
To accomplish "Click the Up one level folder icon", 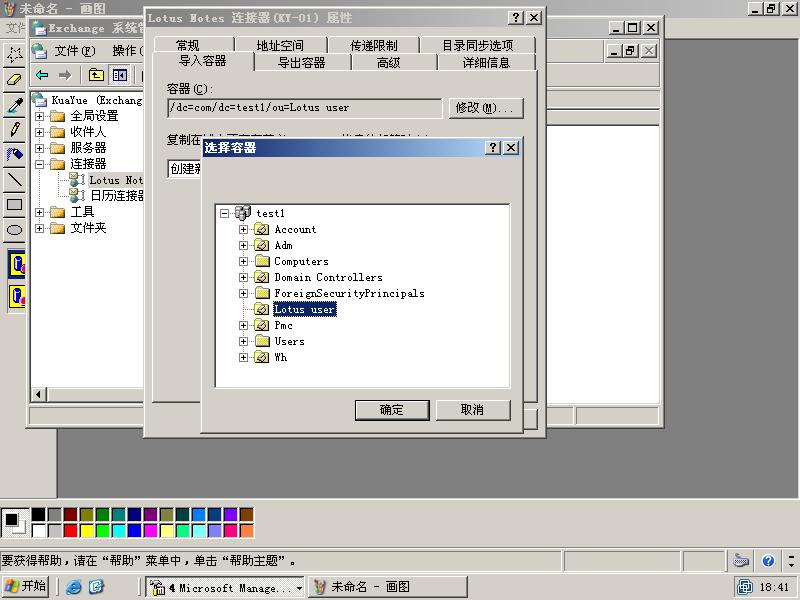I will (96, 76).
